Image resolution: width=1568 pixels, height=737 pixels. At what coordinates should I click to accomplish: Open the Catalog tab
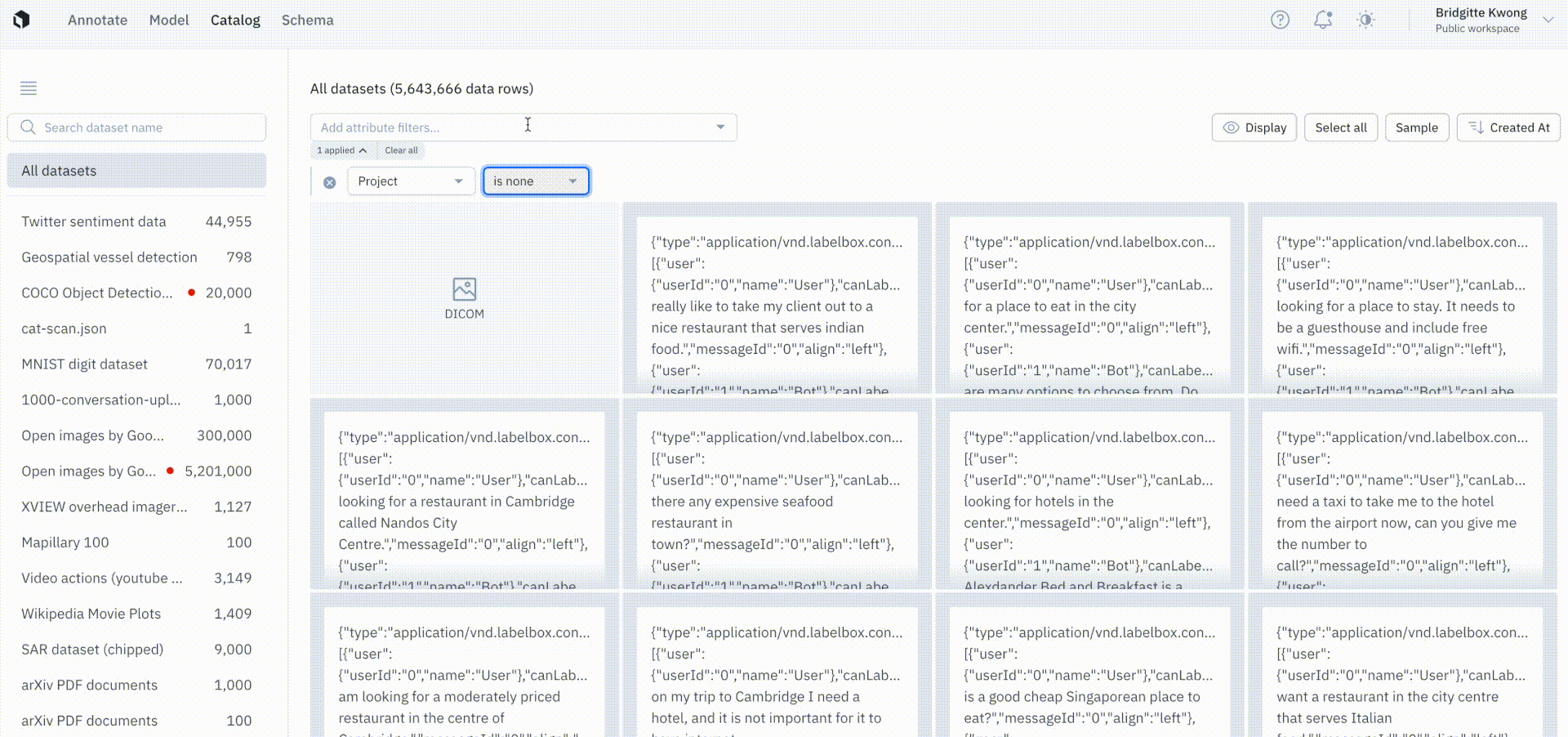235,20
